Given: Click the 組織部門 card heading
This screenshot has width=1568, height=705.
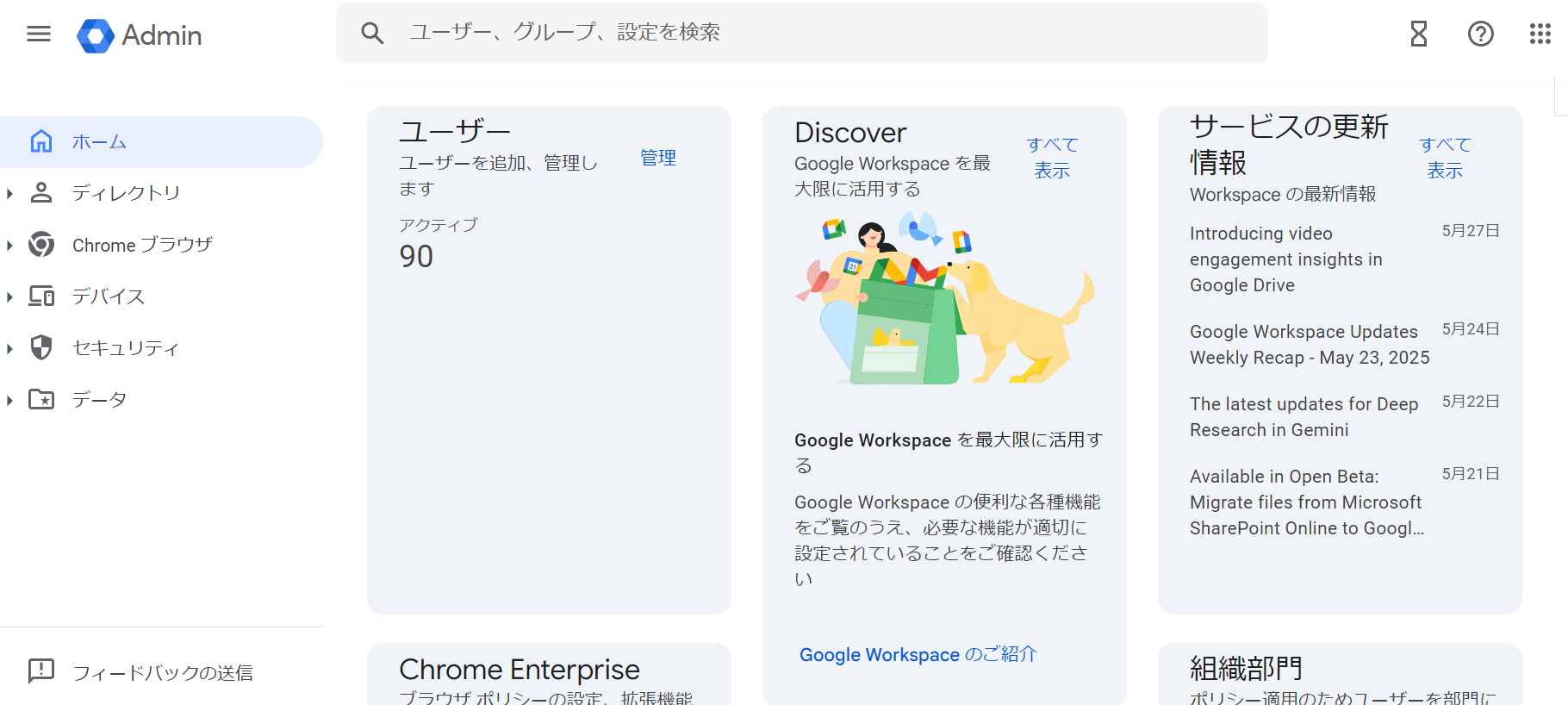Looking at the screenshot, I should tap(1246, 669).
